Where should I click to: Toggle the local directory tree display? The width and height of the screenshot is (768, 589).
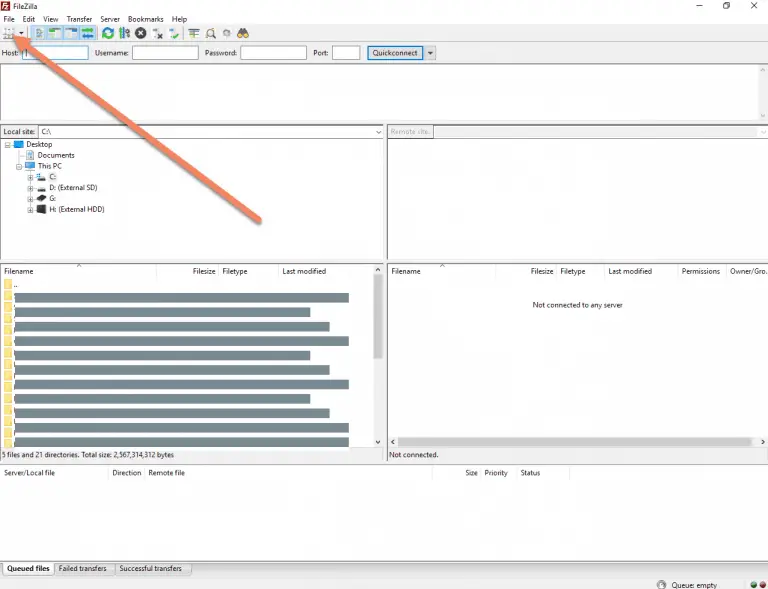tap(55, 33)
